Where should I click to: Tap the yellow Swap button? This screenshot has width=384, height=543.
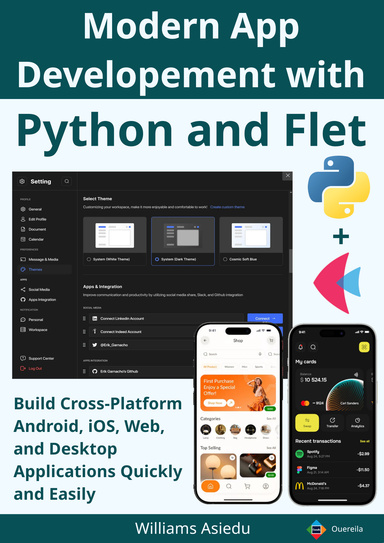click(x=307, y=423)
